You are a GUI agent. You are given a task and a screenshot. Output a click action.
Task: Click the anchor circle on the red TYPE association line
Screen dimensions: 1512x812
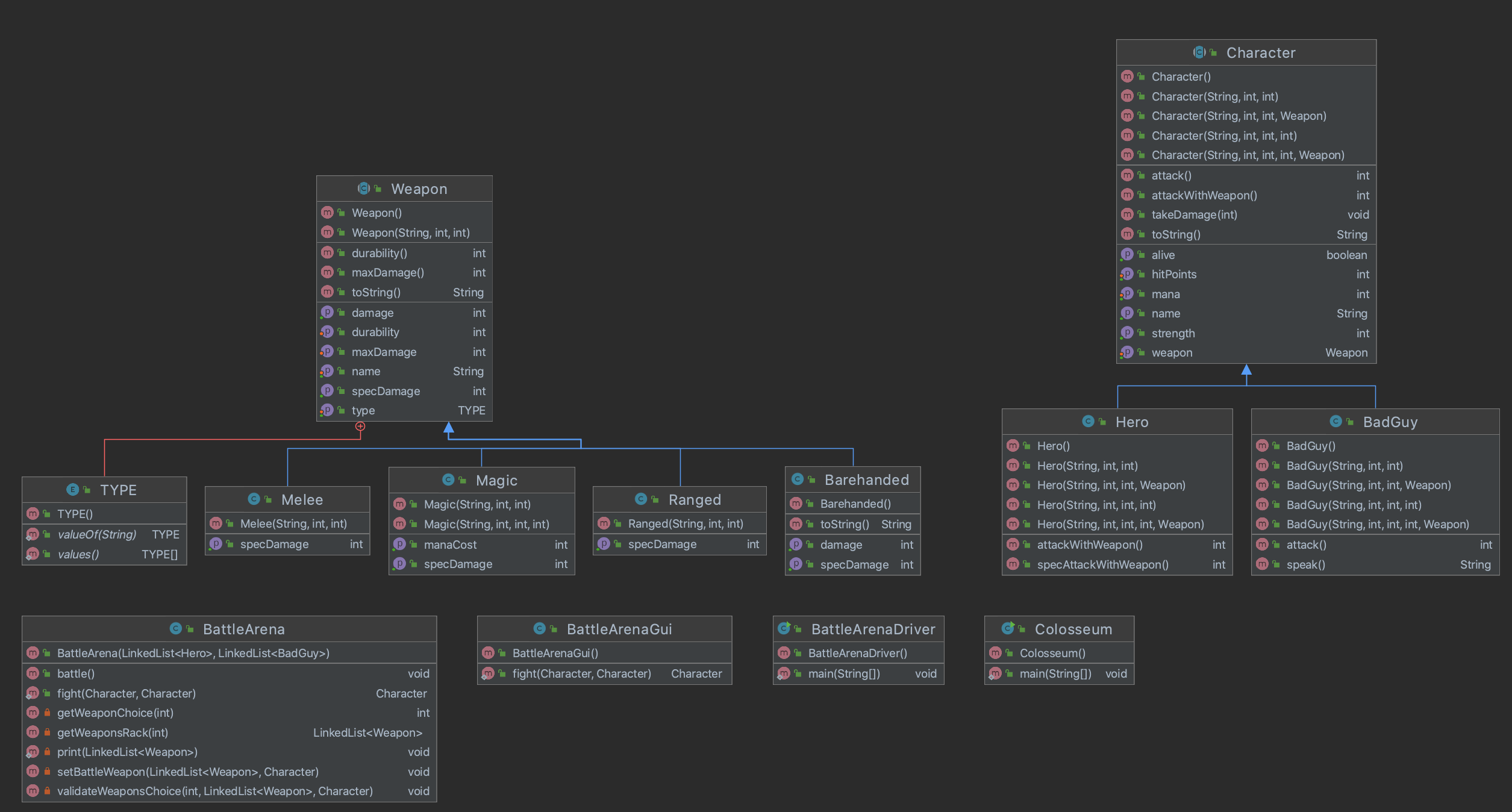(360, 425)
